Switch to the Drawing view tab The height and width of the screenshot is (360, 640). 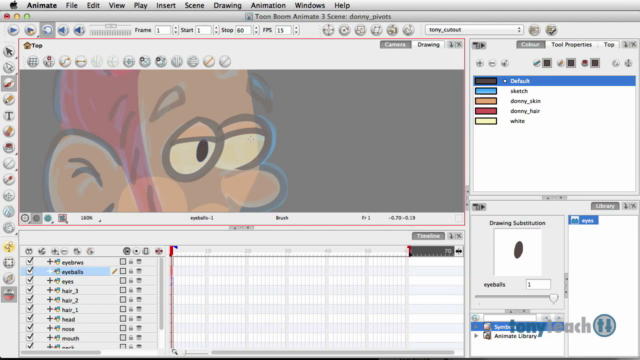point(428,44)
